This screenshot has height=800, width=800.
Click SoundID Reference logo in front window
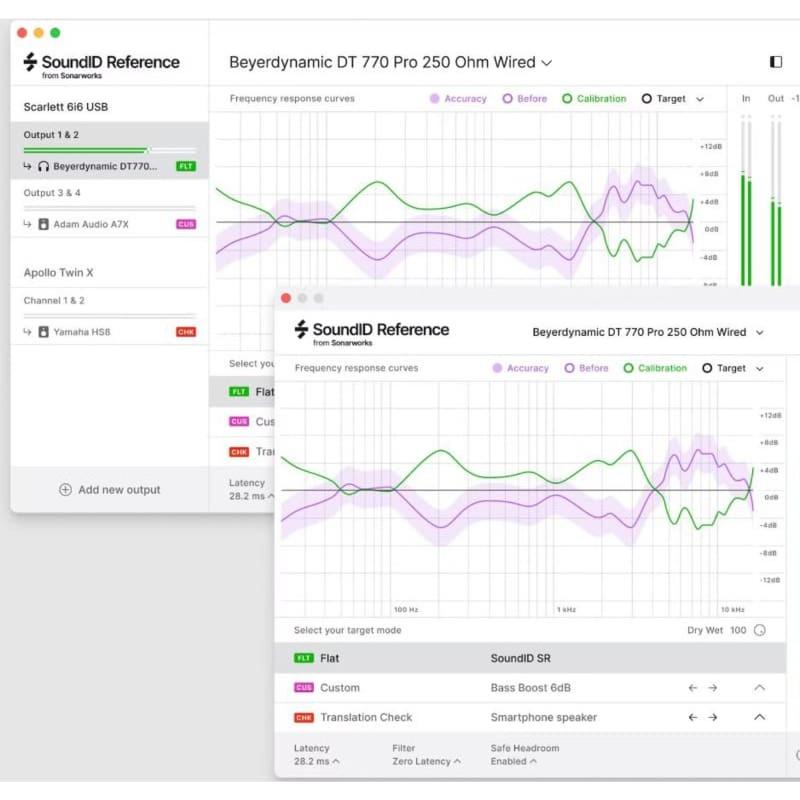(x=372, y=333)
